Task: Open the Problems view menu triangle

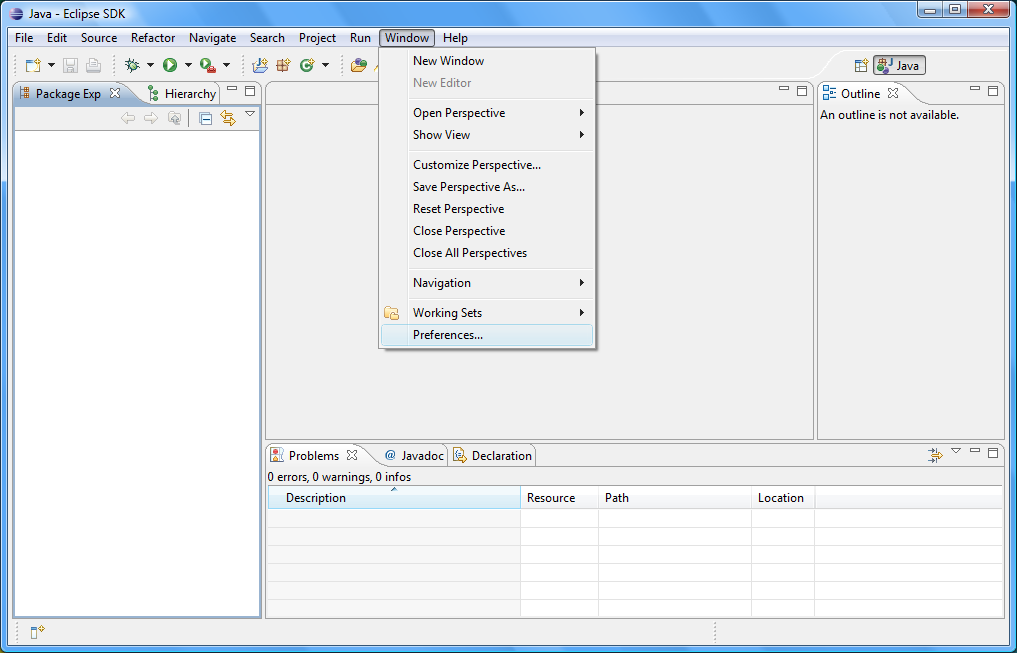Action: coord(955,451)
